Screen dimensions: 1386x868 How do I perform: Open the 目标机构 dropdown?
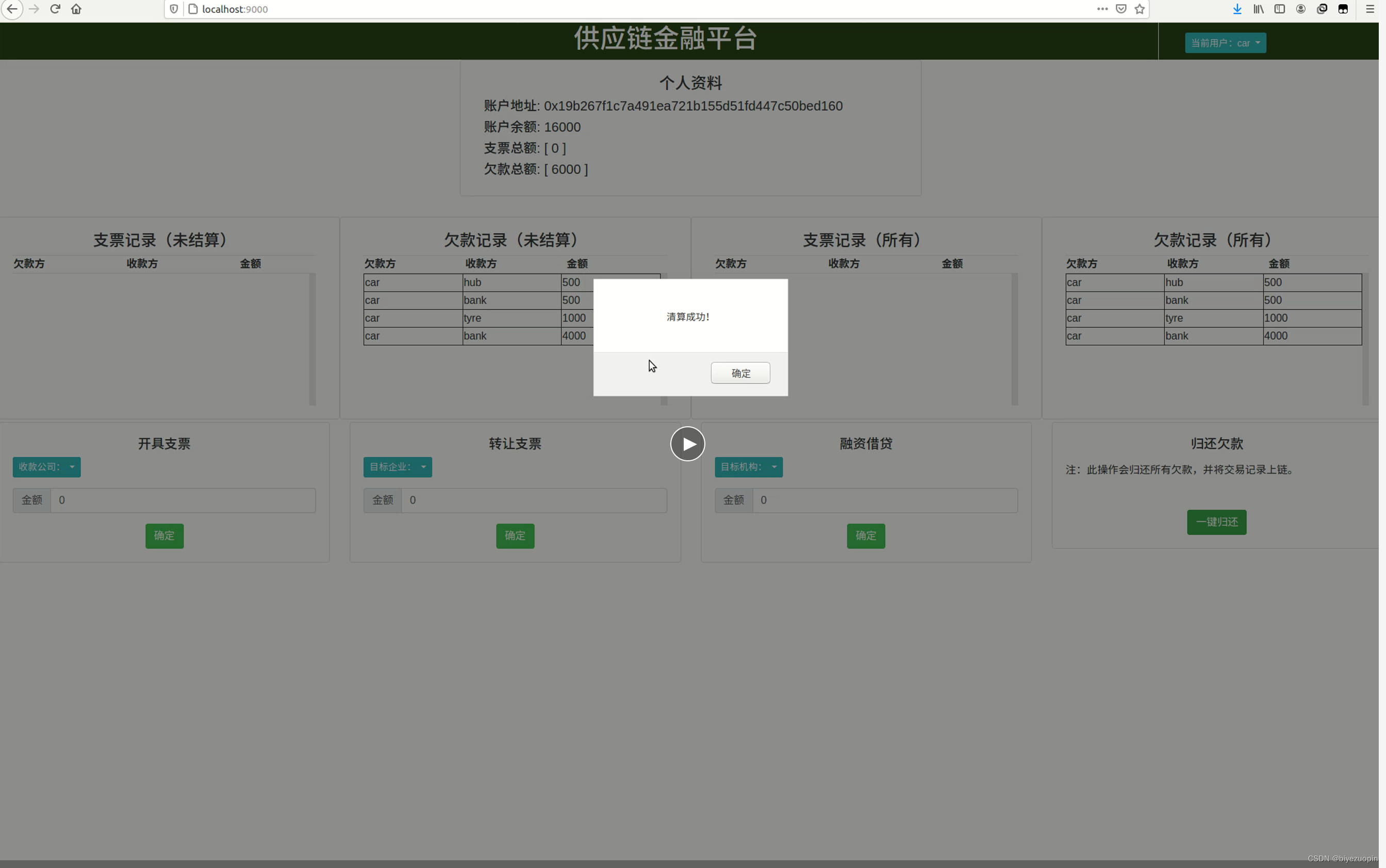[748, 466]
